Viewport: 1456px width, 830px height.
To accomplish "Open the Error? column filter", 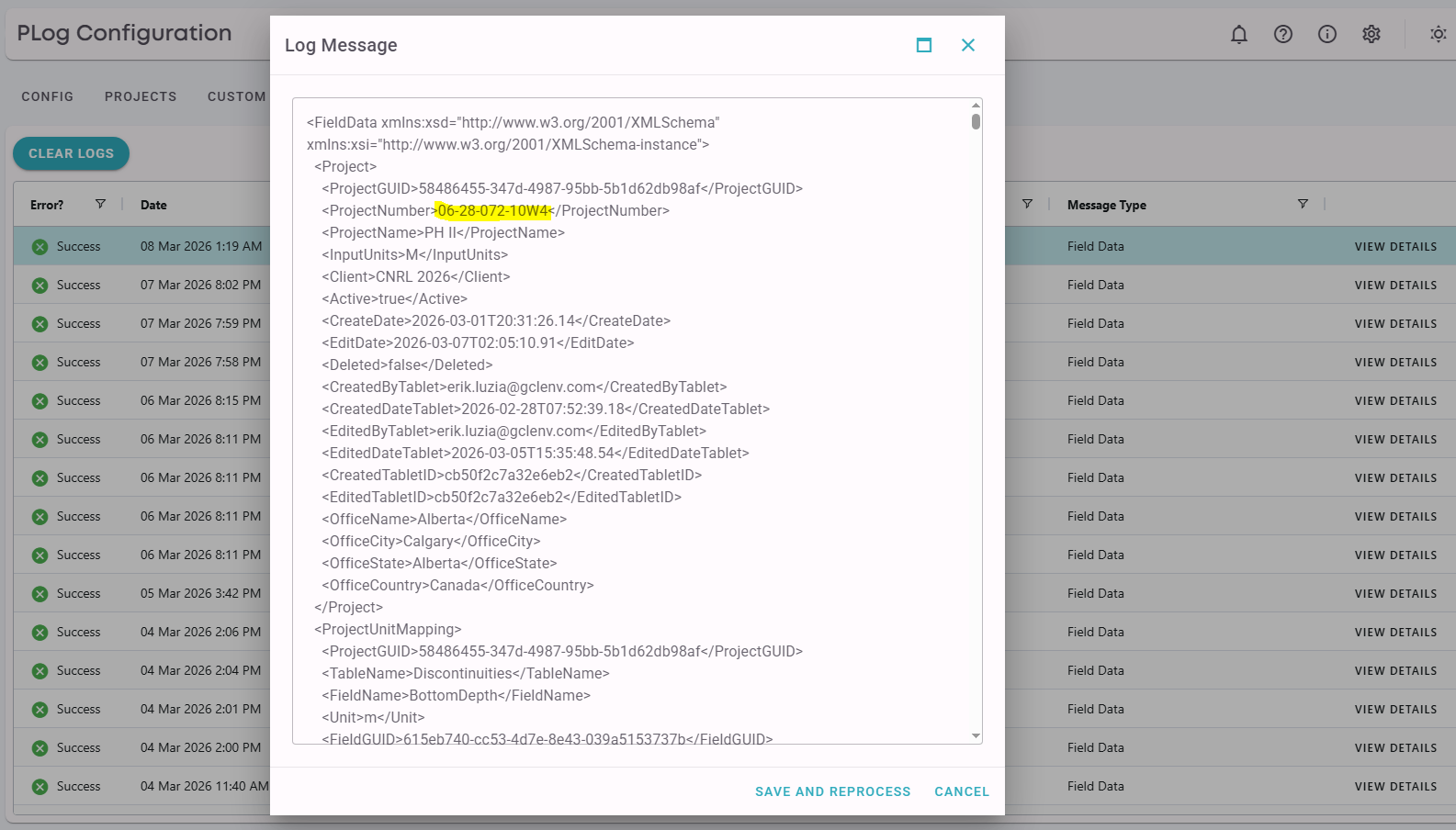I will coord(100,204).
